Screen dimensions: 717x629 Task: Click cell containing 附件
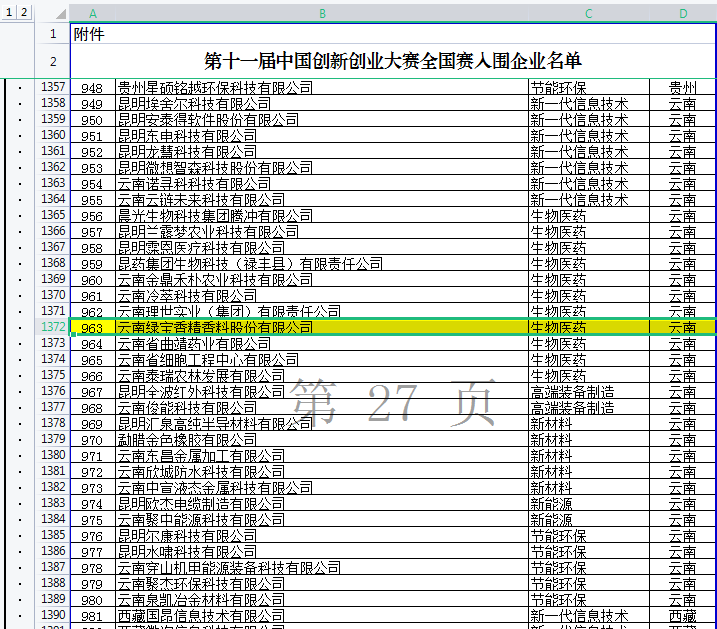[x=392, y=34]
